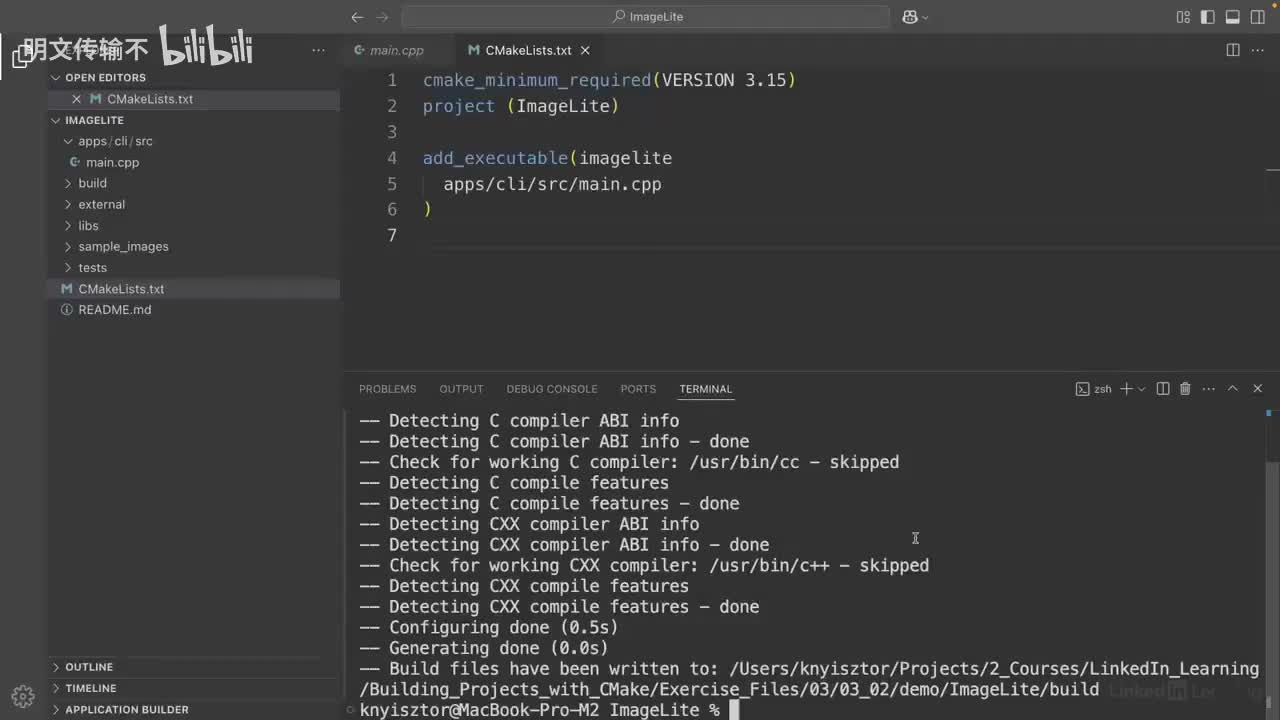Create a new terminal with plus icon
This screenshot has height=720, width=1280.
tap(1126, 389)
